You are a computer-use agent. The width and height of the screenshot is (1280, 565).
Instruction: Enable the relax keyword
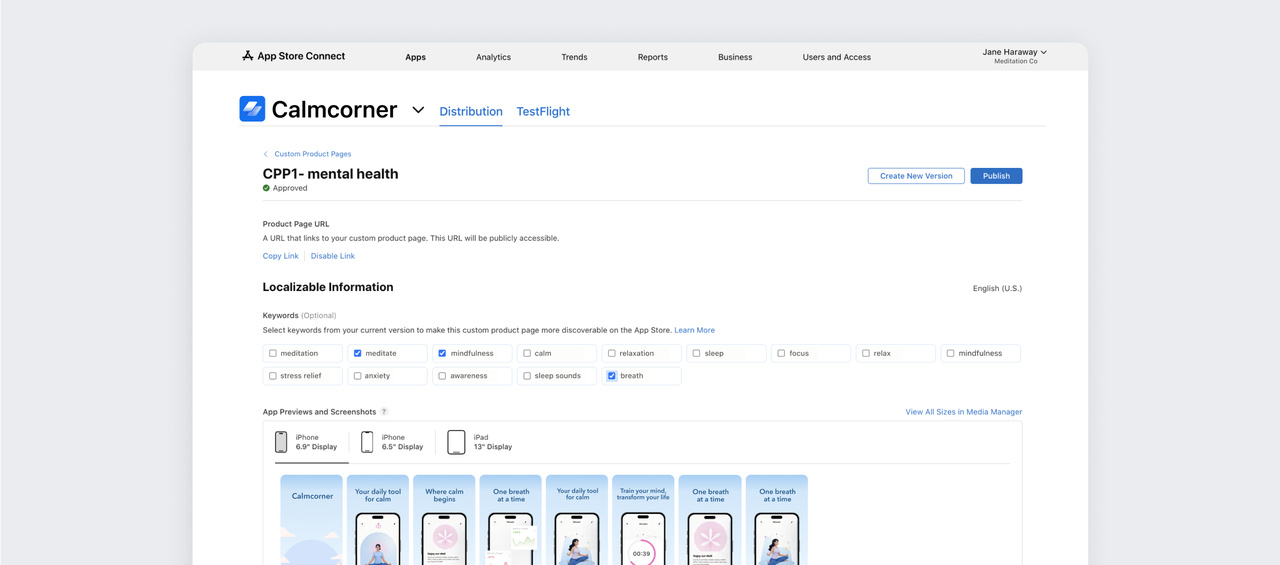(866, 353)
